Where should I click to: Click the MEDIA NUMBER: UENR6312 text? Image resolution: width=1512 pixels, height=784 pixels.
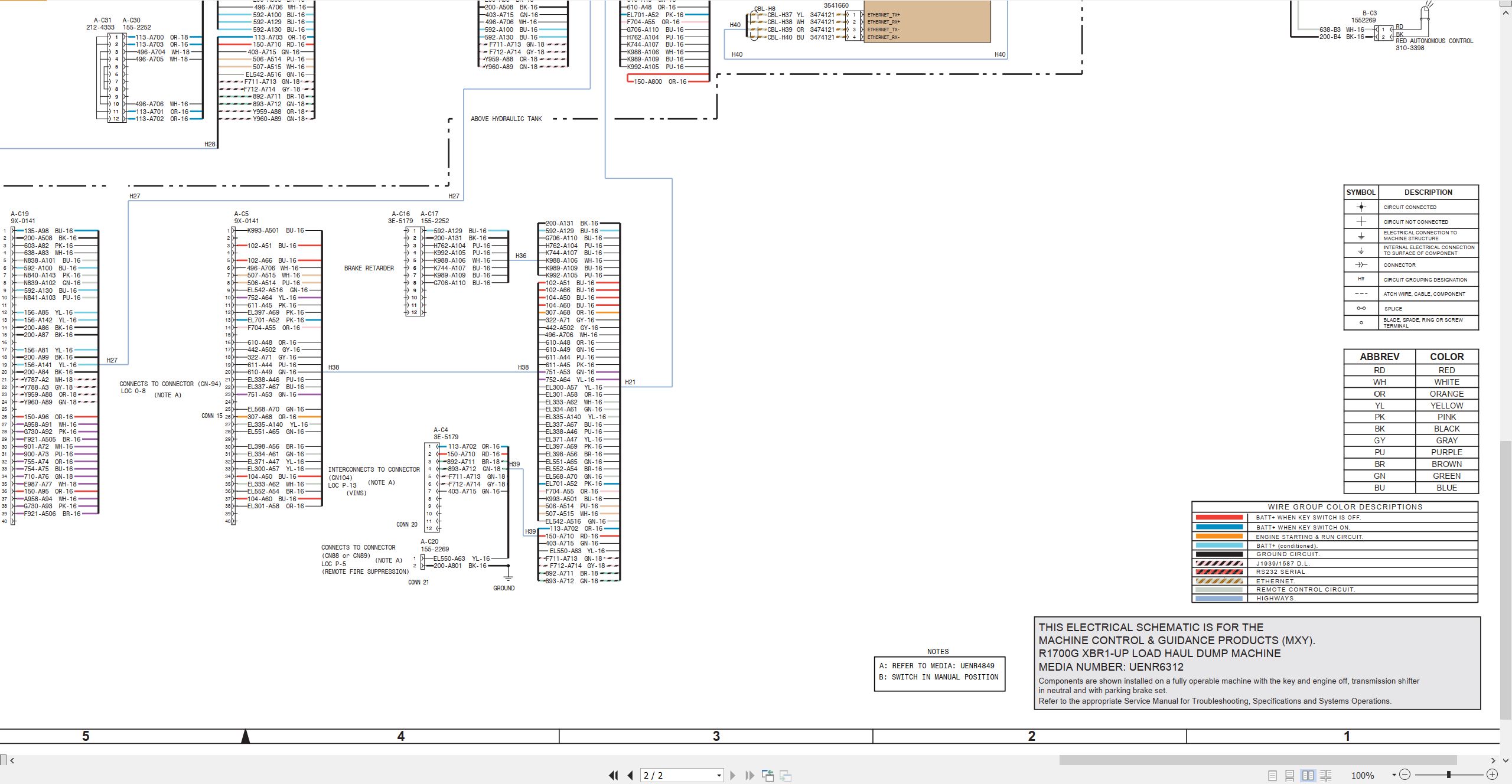coord(1111,667)
